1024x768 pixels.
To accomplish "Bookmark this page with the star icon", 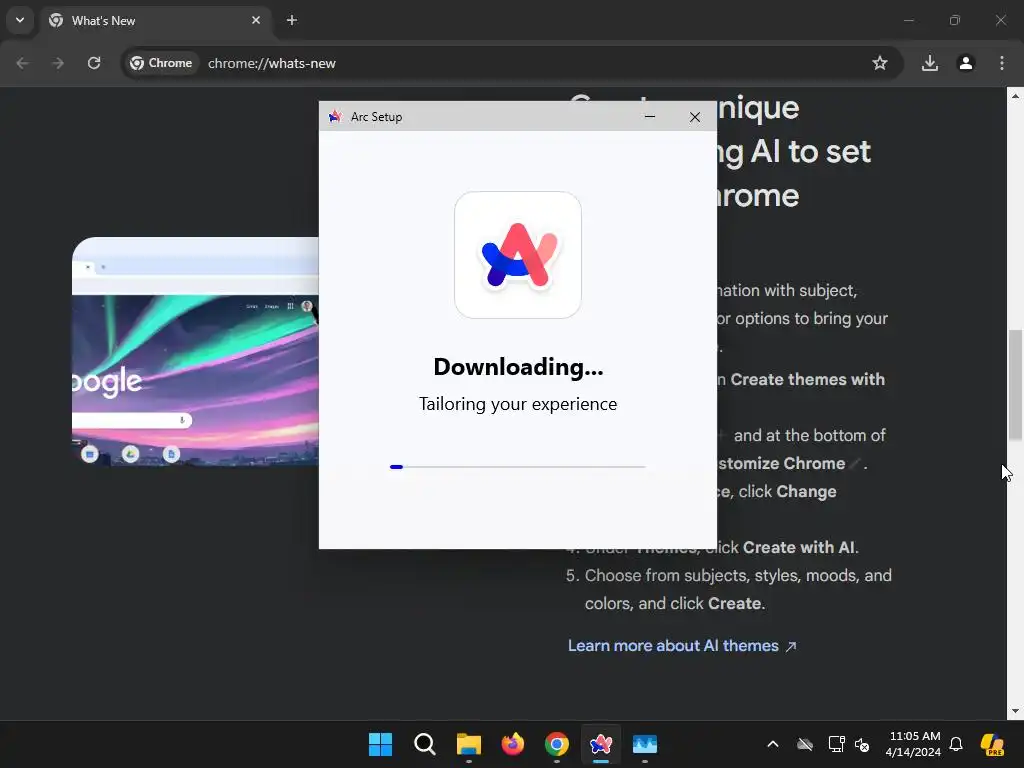I will [880, 63].
